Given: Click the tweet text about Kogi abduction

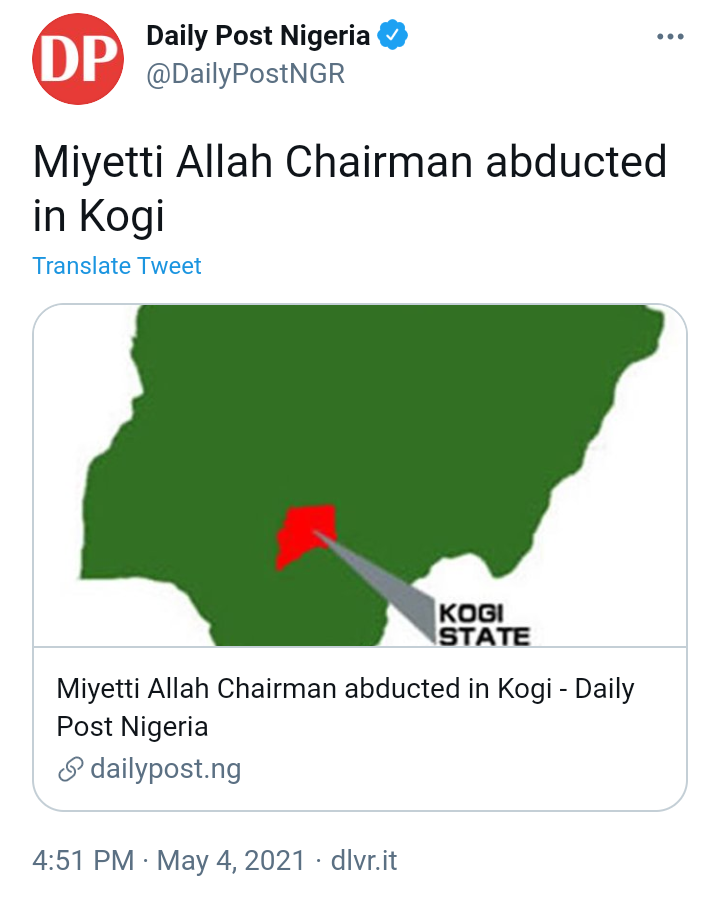Looking at the screenshot, I should [x=350, y=189].
